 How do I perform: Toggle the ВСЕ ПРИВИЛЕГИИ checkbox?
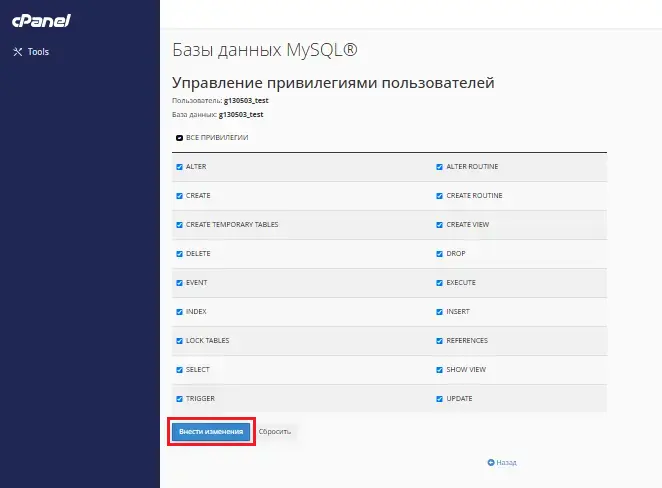pos(179,137)
